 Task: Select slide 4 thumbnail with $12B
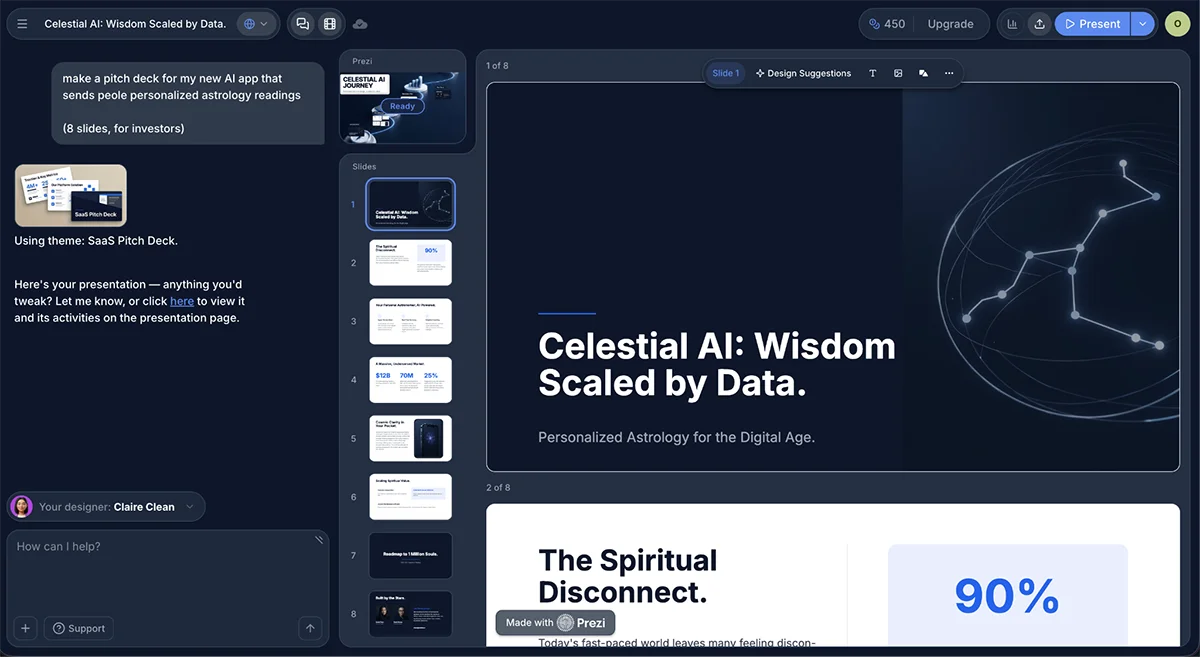[x=411, y=380]
